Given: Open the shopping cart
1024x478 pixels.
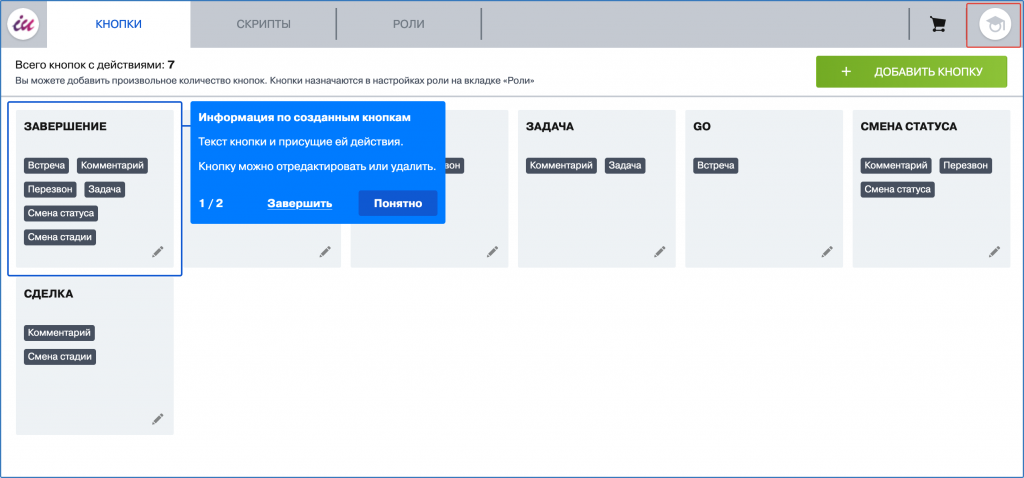Looking at the screenshot, I should pos(938,24).
